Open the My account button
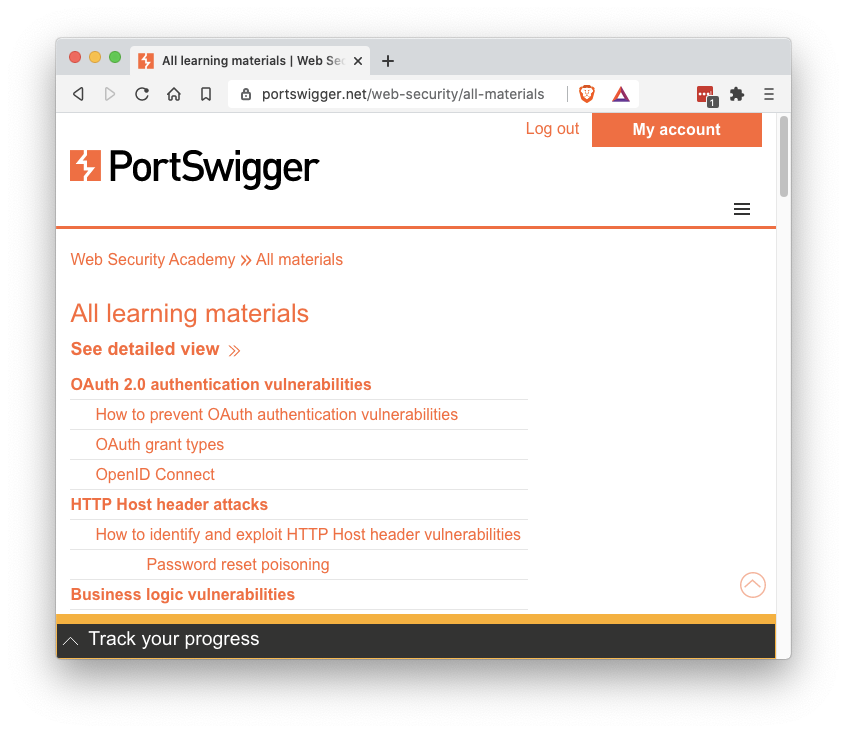Screen dimensions: 847x733 (677, 130)
